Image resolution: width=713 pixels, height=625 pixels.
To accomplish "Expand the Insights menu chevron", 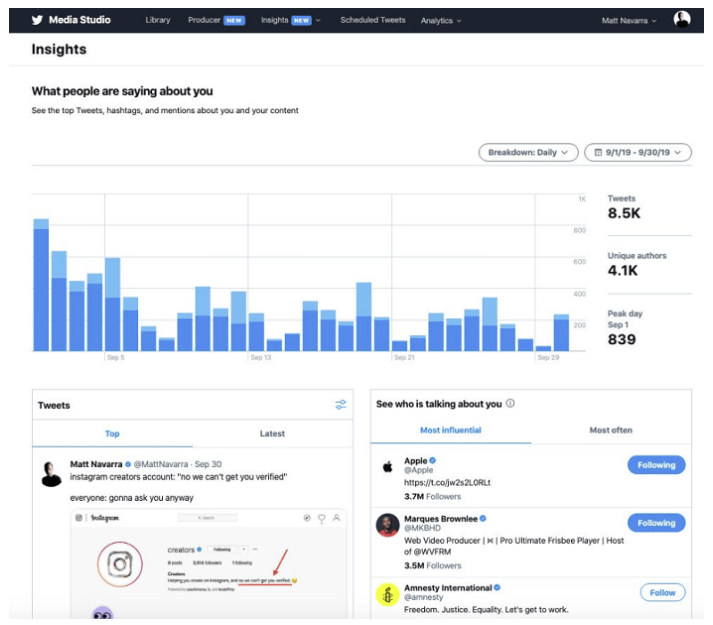I will 318,20.
